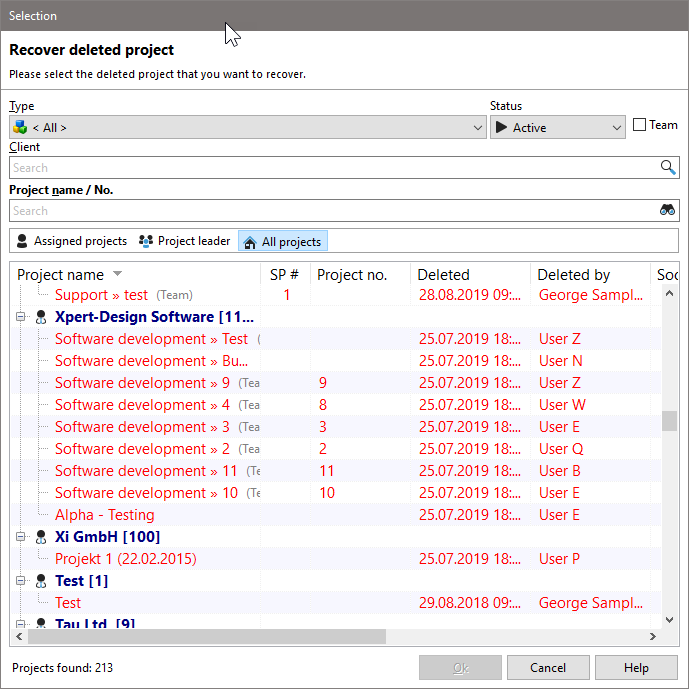Collapse the Xpert-Design Software tree node

pyautogui.click(x=21, y=317)
